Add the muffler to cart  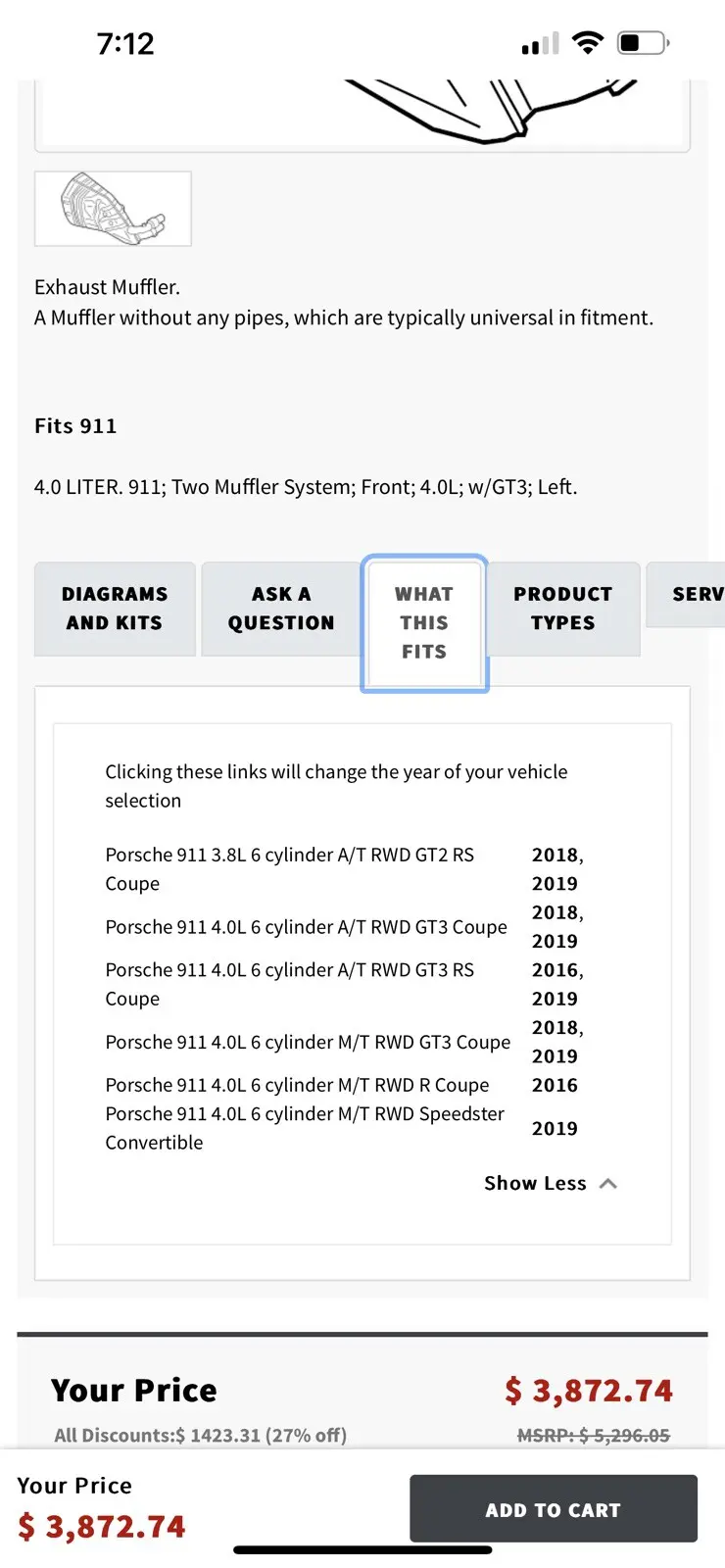[x=554, y=1509]
